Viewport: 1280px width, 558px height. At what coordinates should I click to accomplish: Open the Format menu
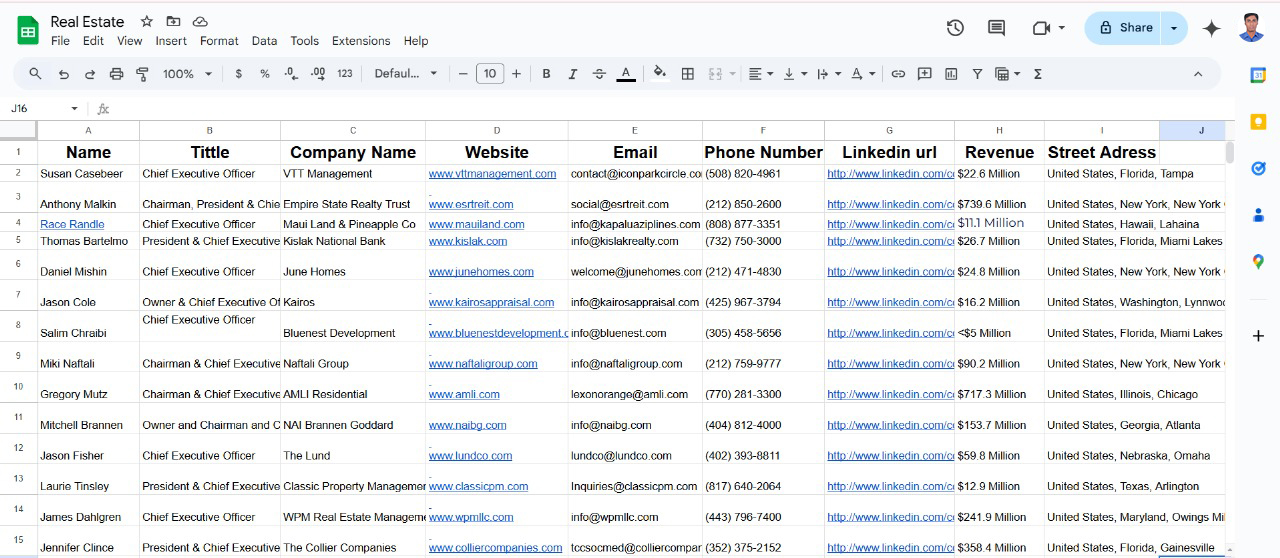pos(219,41)
